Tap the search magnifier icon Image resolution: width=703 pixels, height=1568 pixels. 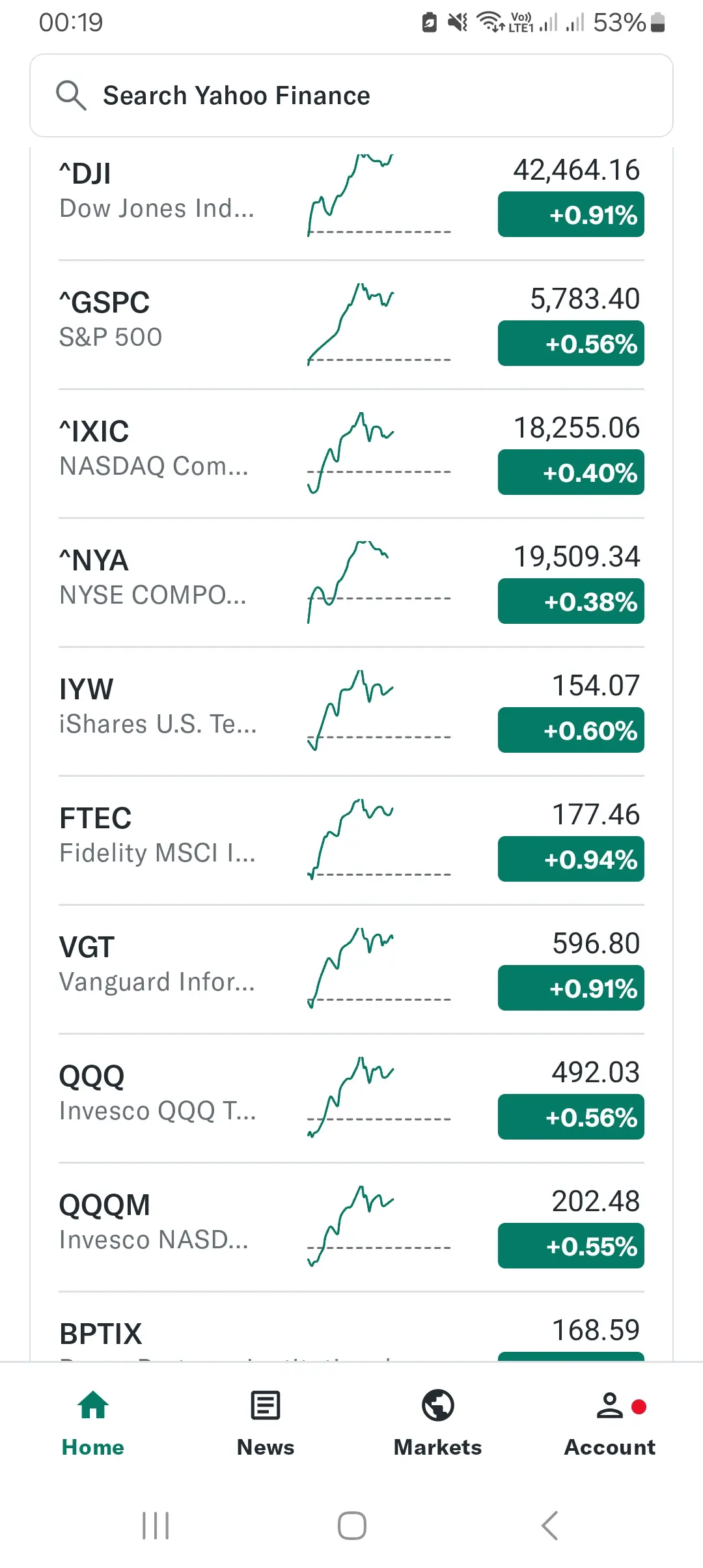(x=71, y=96)
